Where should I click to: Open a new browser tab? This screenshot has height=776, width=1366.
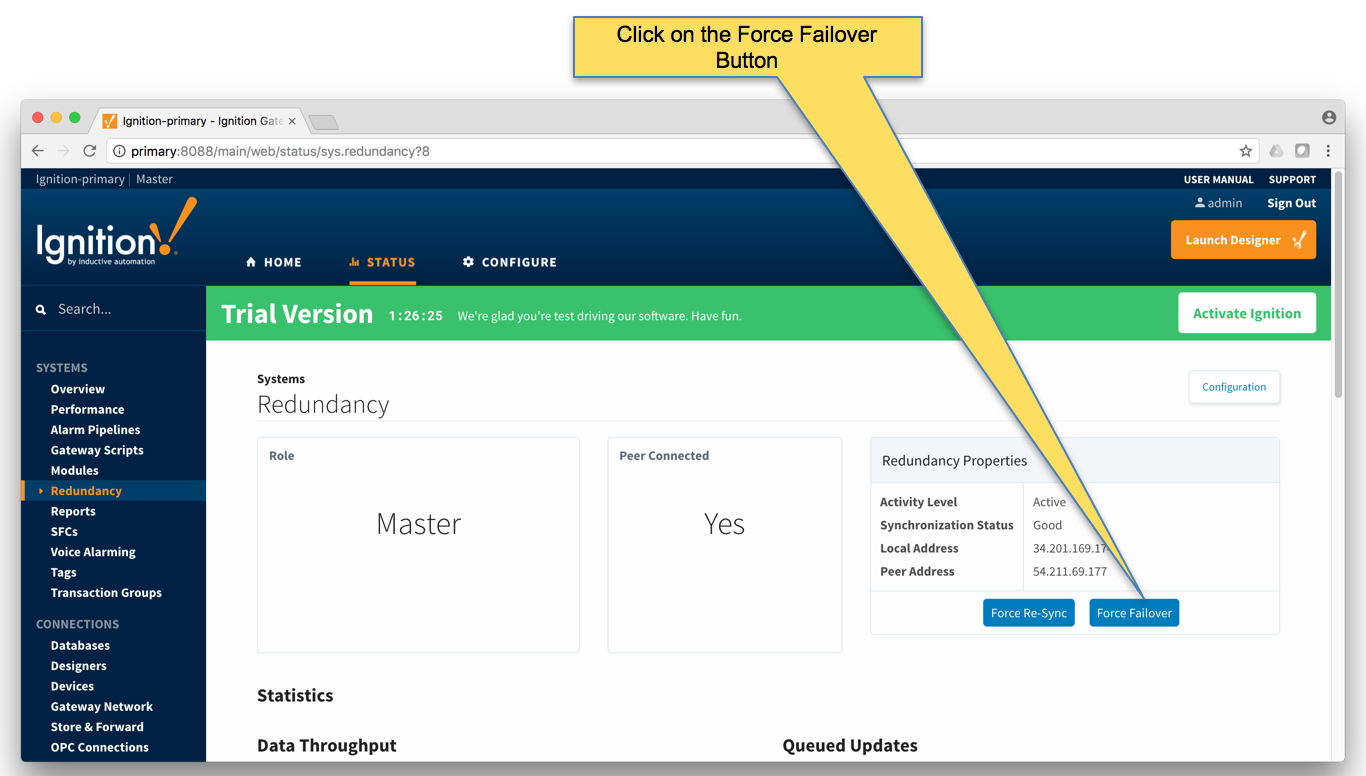pos(323,122)
